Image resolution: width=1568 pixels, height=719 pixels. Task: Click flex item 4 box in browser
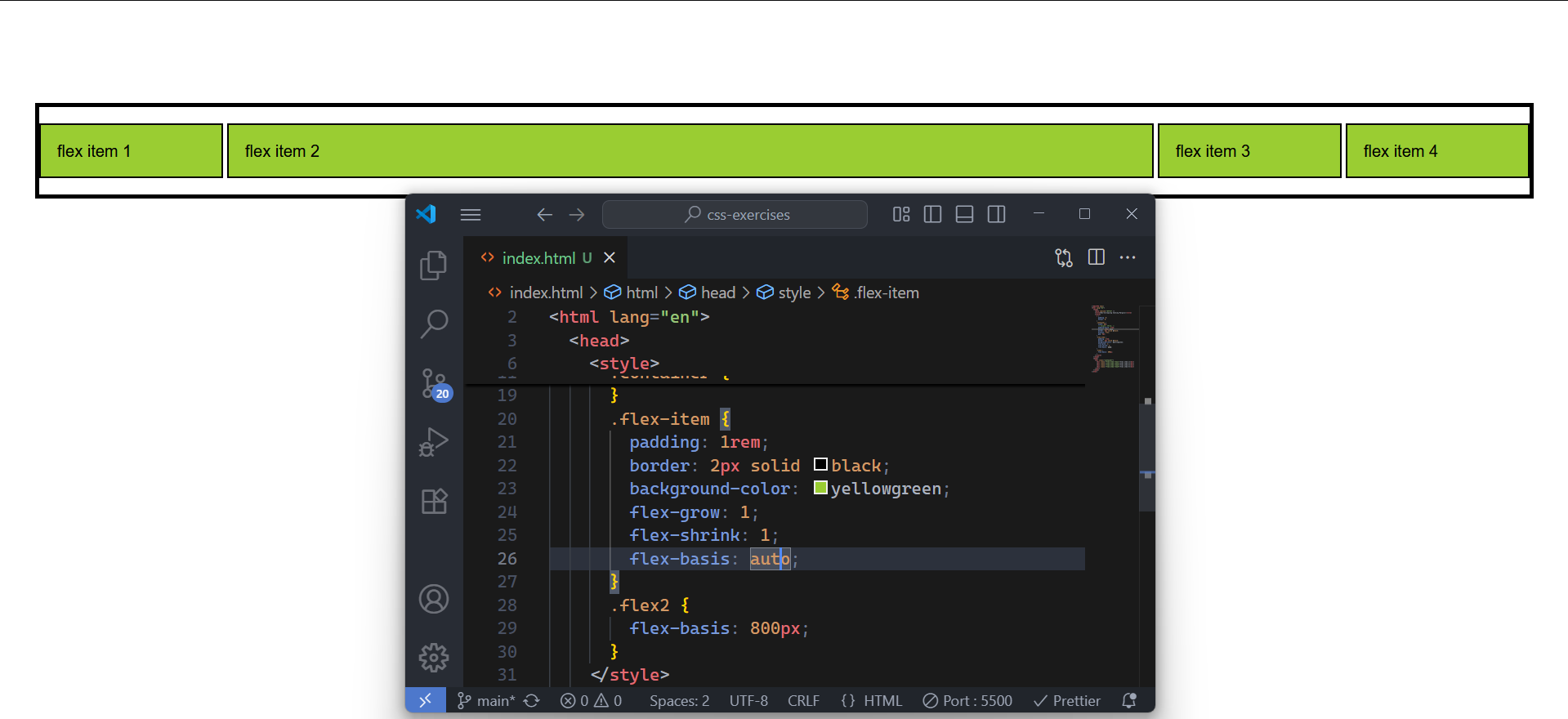(x=1438, y=151)
